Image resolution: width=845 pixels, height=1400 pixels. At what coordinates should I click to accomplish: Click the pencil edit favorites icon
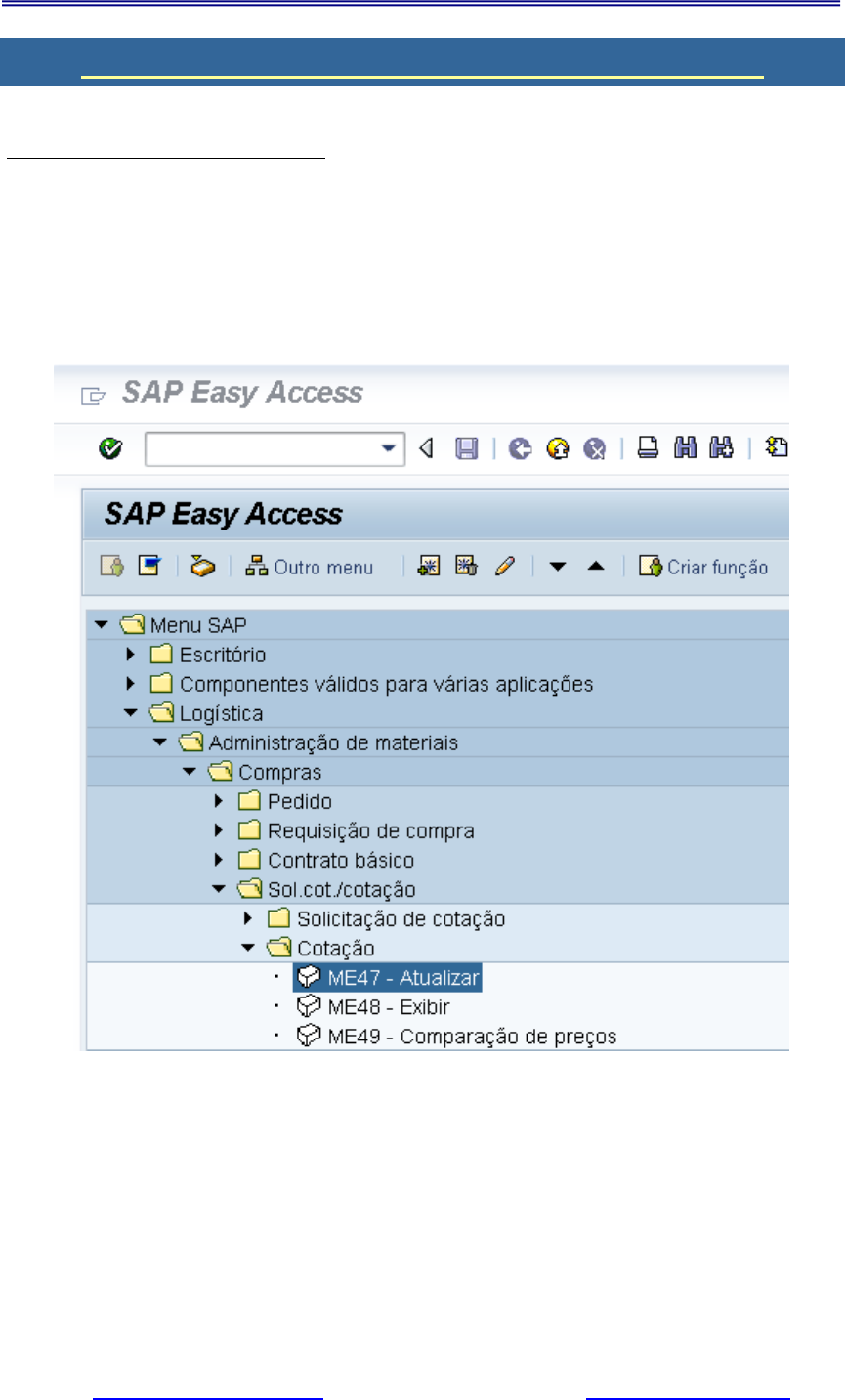[504, 567]
